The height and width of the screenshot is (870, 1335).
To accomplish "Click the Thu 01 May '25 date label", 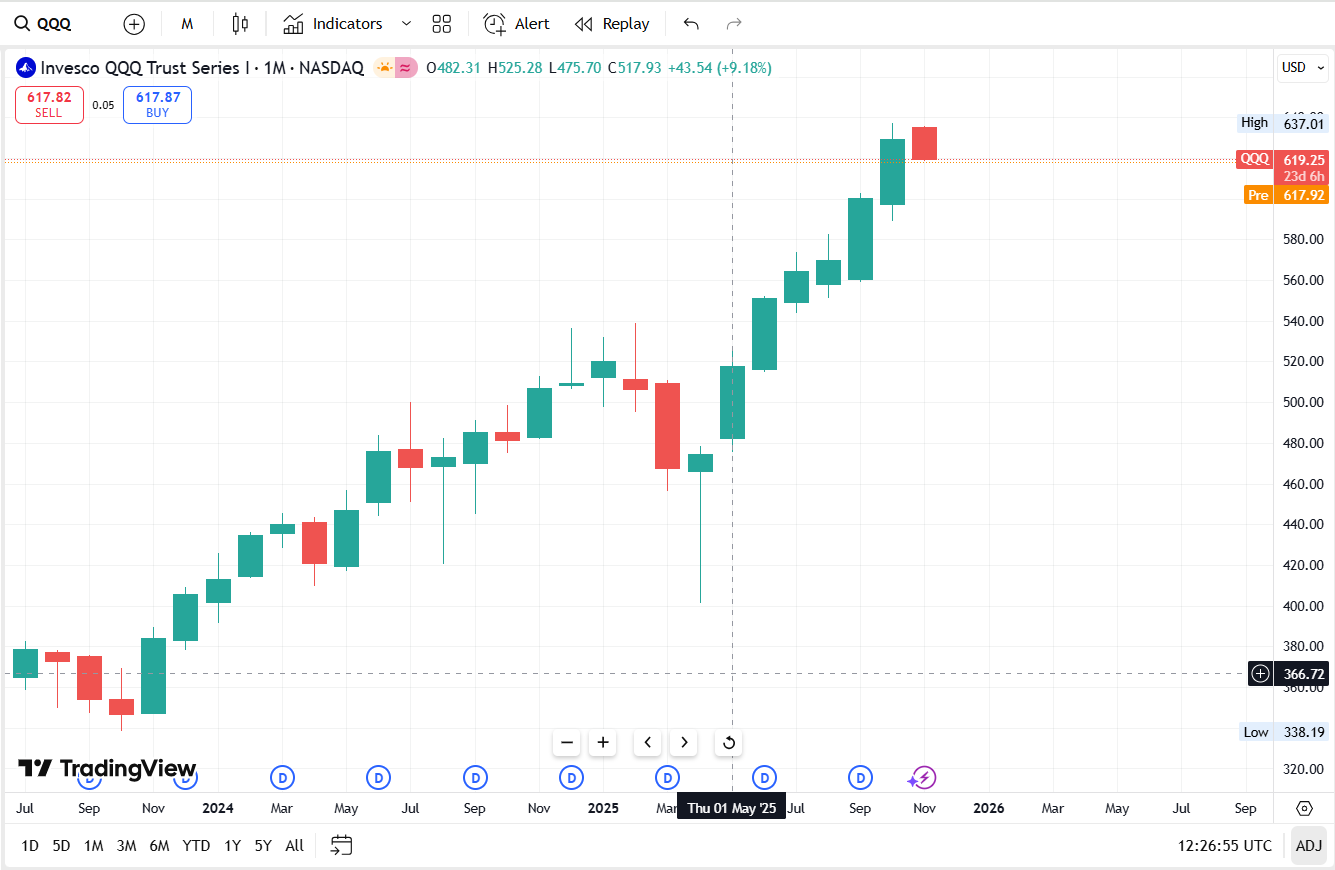I will [731, 808].
